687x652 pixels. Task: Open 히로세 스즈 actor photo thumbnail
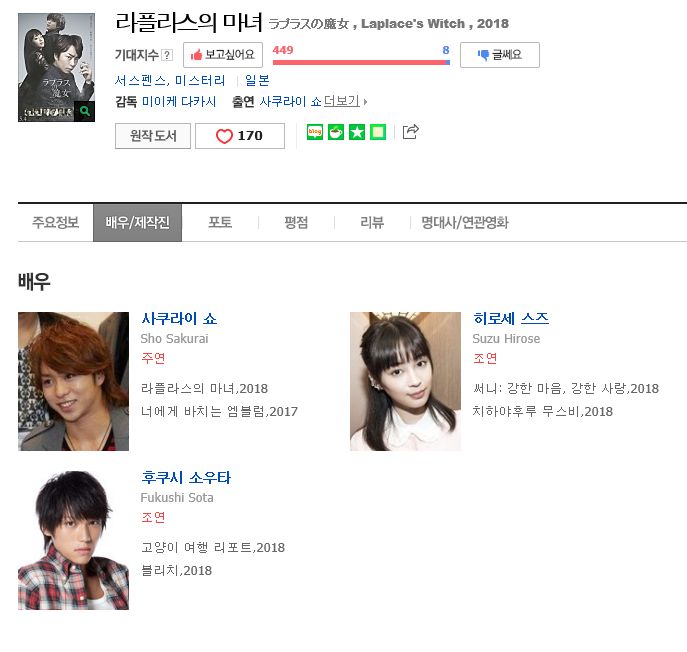click(405, 381)
